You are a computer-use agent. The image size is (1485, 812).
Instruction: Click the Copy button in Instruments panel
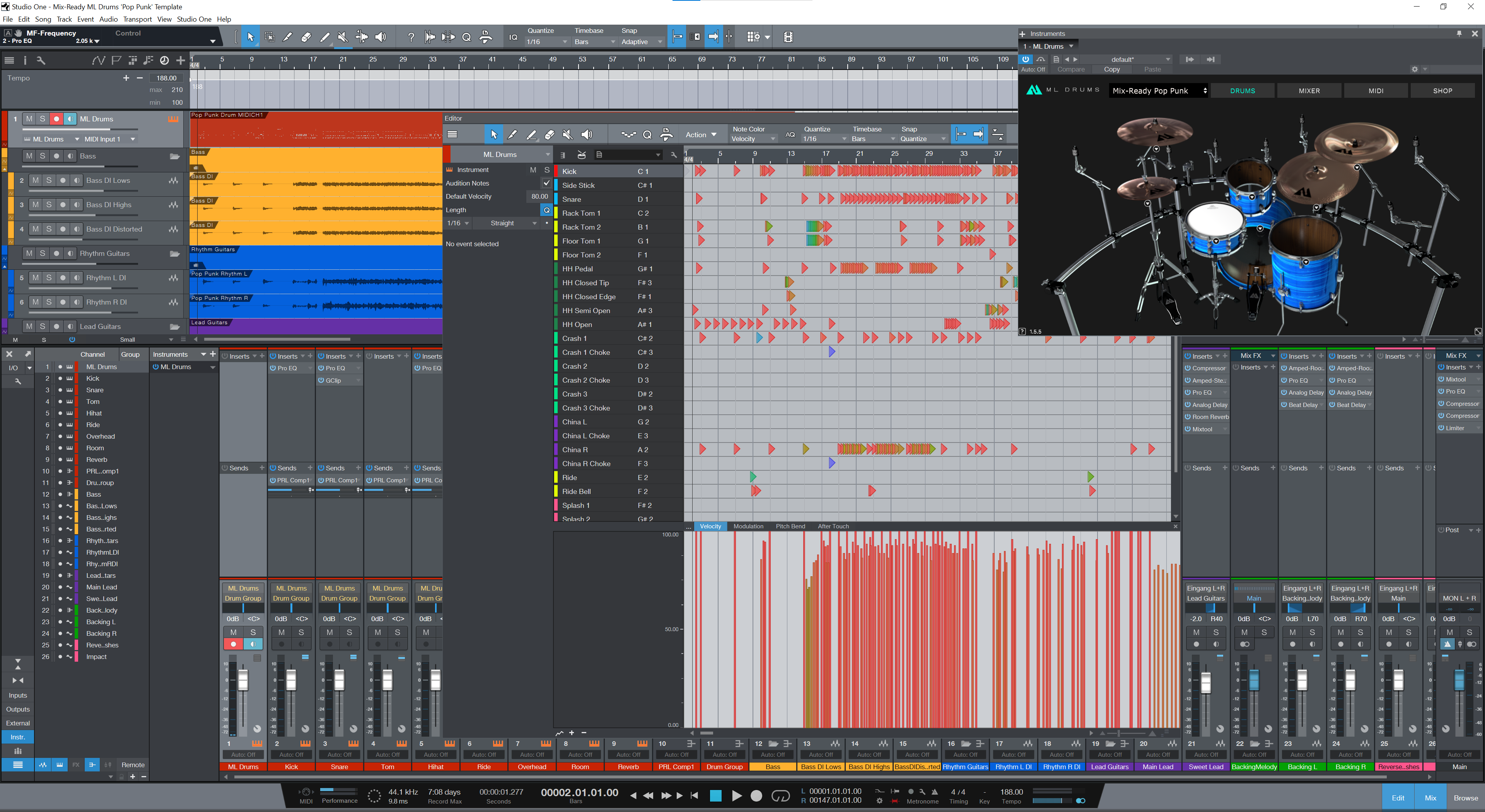tap(1111, 69)
